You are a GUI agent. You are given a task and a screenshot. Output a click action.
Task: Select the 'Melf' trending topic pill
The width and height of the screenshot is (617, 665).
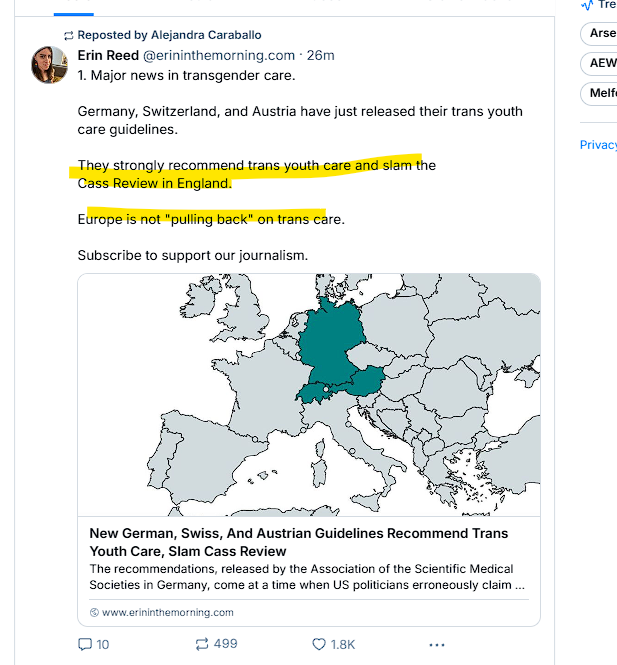pos(601,95)
